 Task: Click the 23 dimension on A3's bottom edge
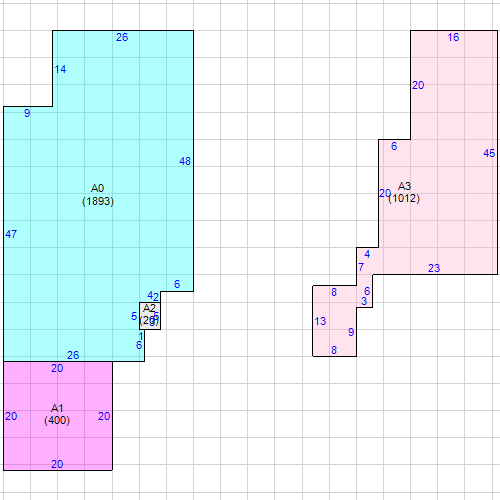click(434, 268)
